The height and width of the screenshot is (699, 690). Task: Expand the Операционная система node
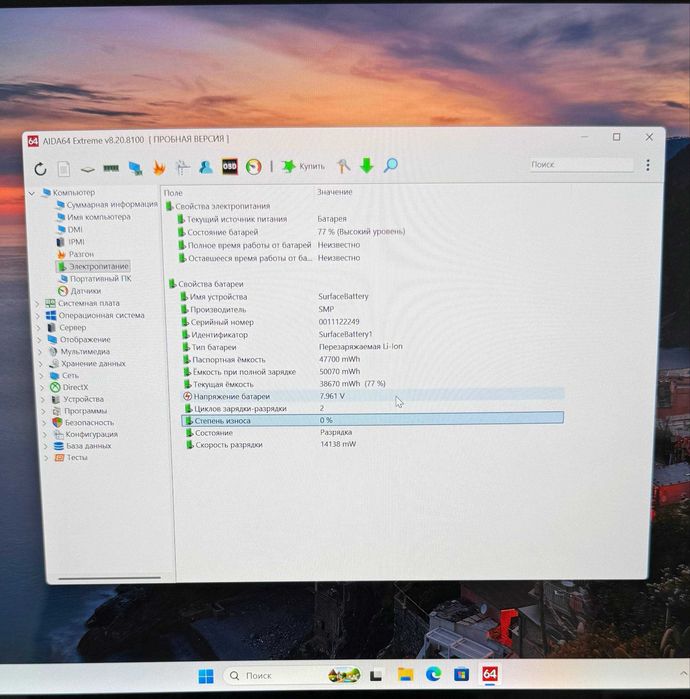click(x=38, y=316)
